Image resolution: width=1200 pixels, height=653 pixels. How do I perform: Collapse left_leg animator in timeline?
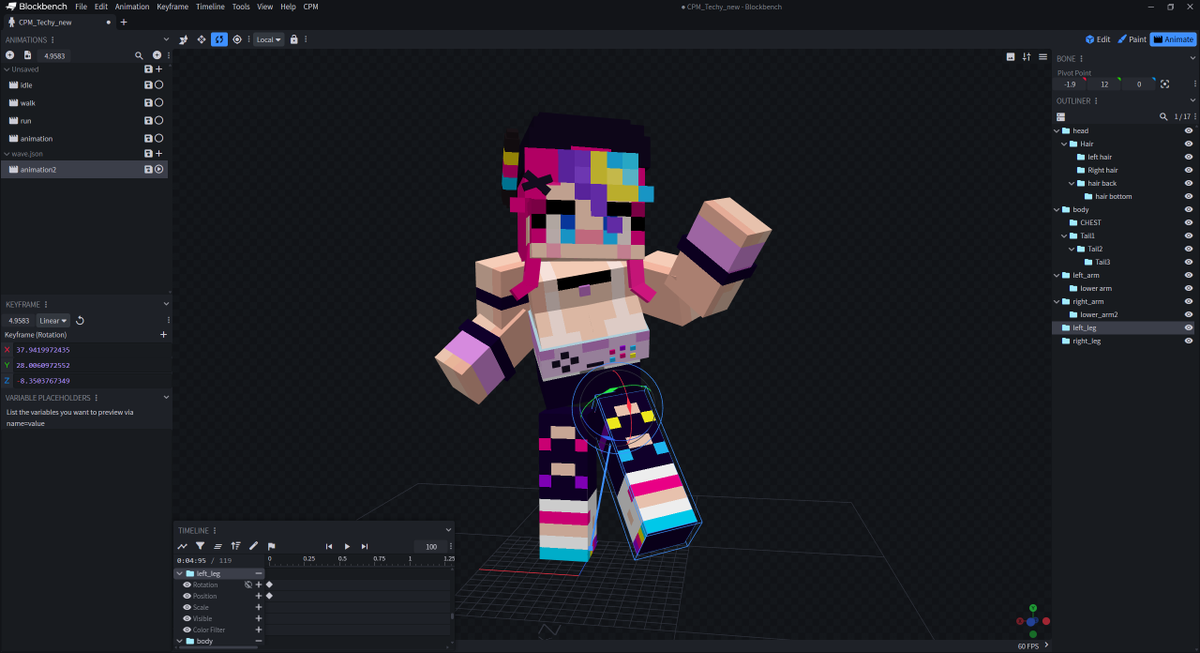pyautogui.click(x=179, y=574)
